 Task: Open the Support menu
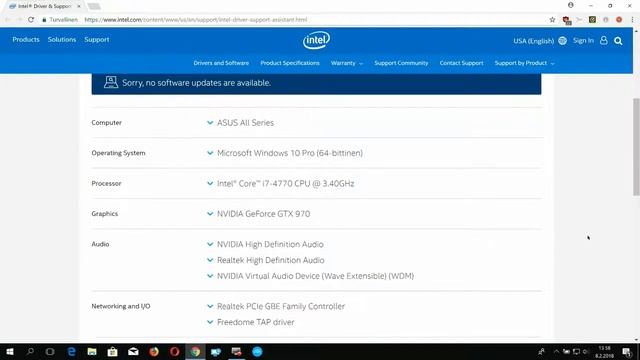(x=97, y=40)
